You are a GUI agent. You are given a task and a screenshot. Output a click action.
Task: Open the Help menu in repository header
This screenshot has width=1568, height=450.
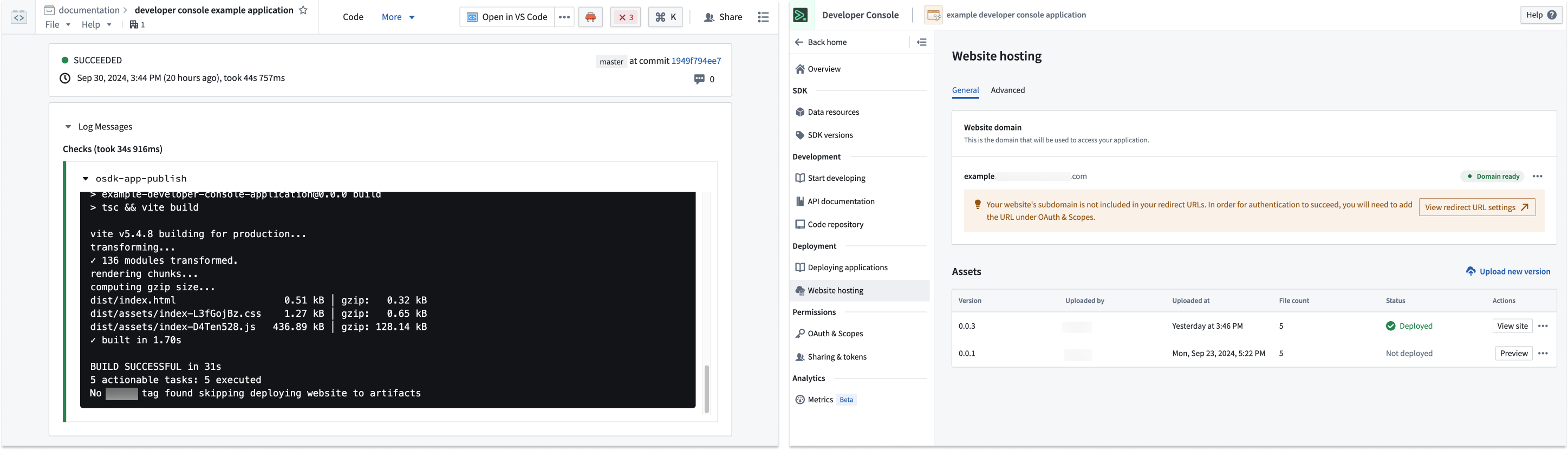[x=96, y=25]
